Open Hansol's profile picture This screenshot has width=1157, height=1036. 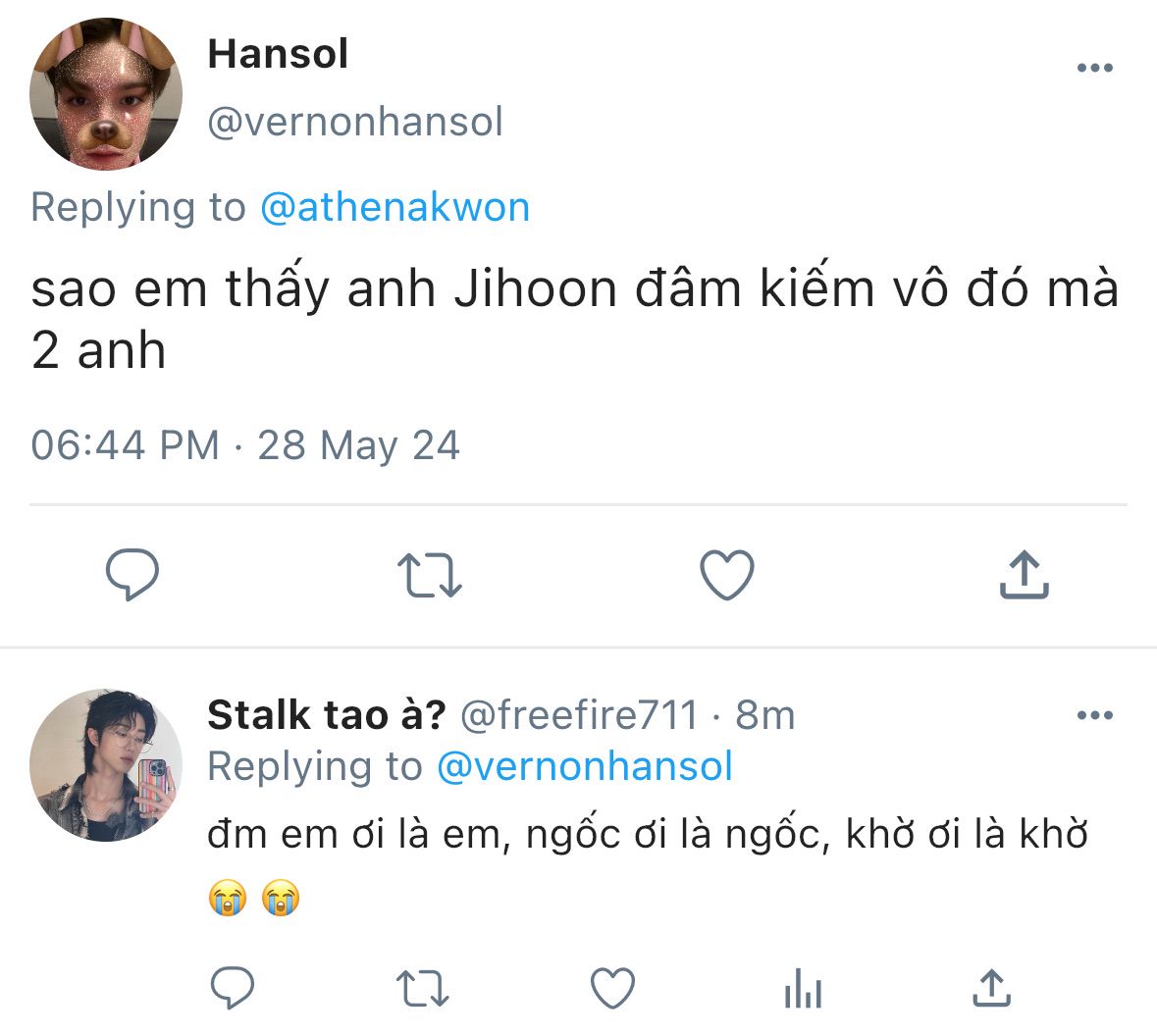pyautogui.click(x=105, y=95)
